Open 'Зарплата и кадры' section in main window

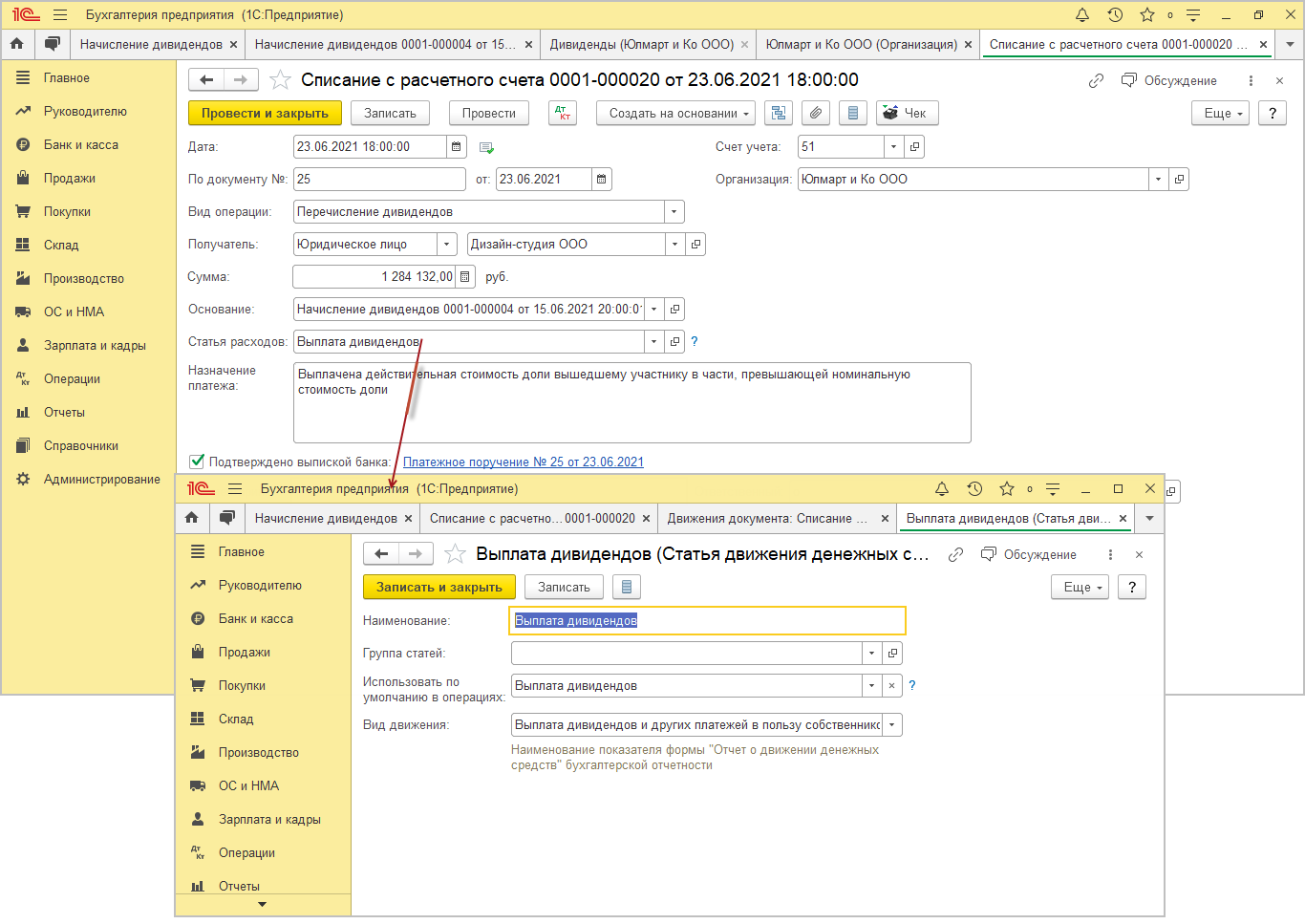point(95,345)
